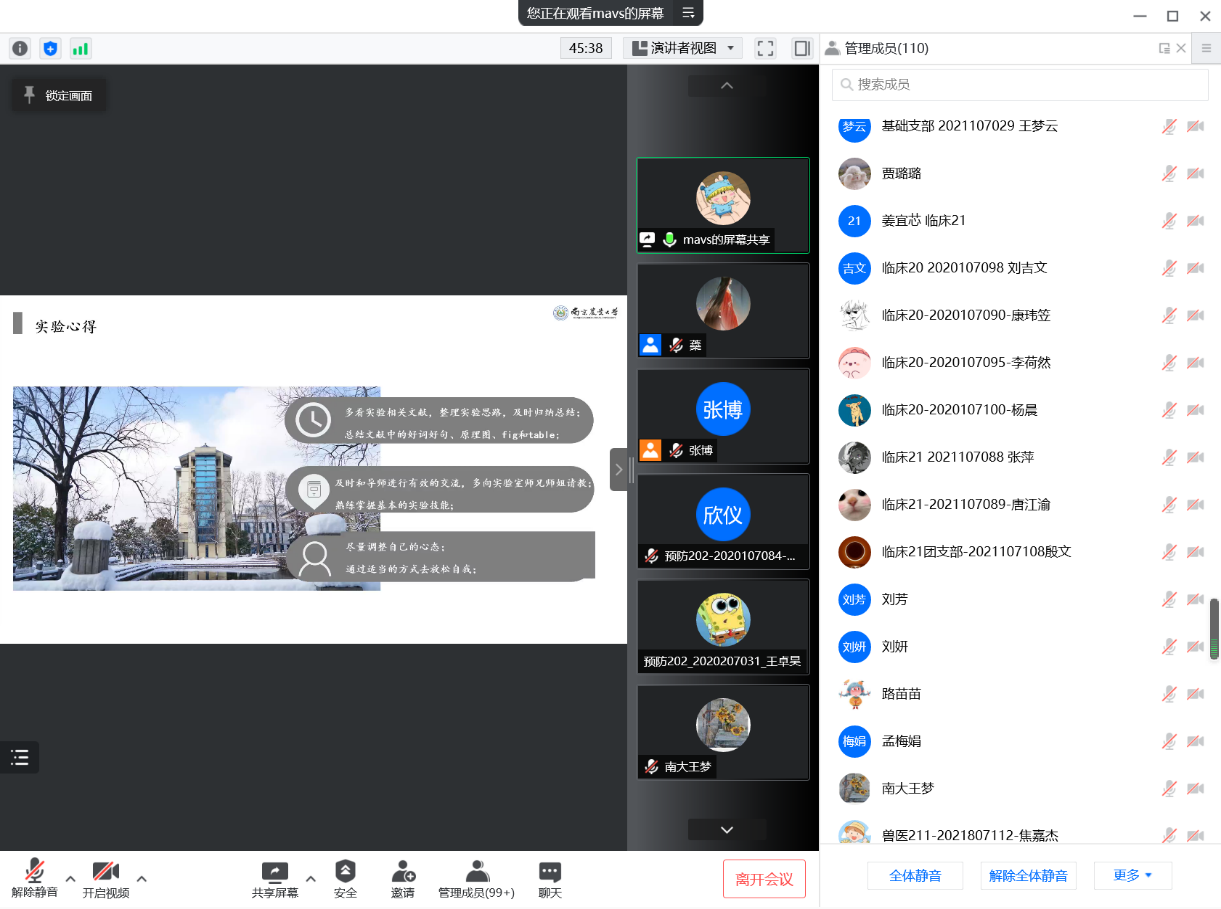Open the blue security shield icon

pyautogui.click(x=50, y=48)
